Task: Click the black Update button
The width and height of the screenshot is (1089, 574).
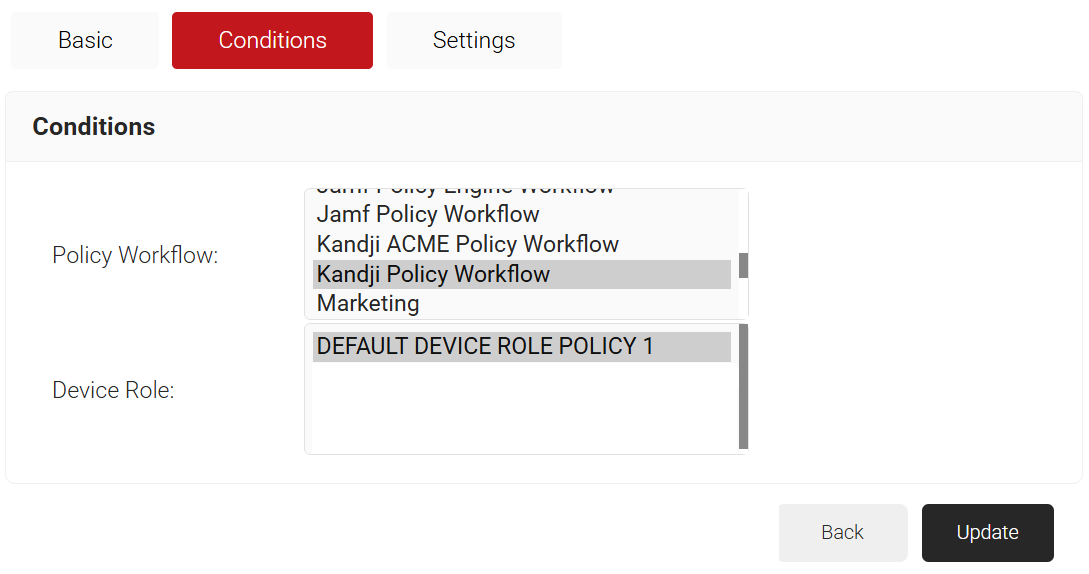Action: click(x=987, y=533)
